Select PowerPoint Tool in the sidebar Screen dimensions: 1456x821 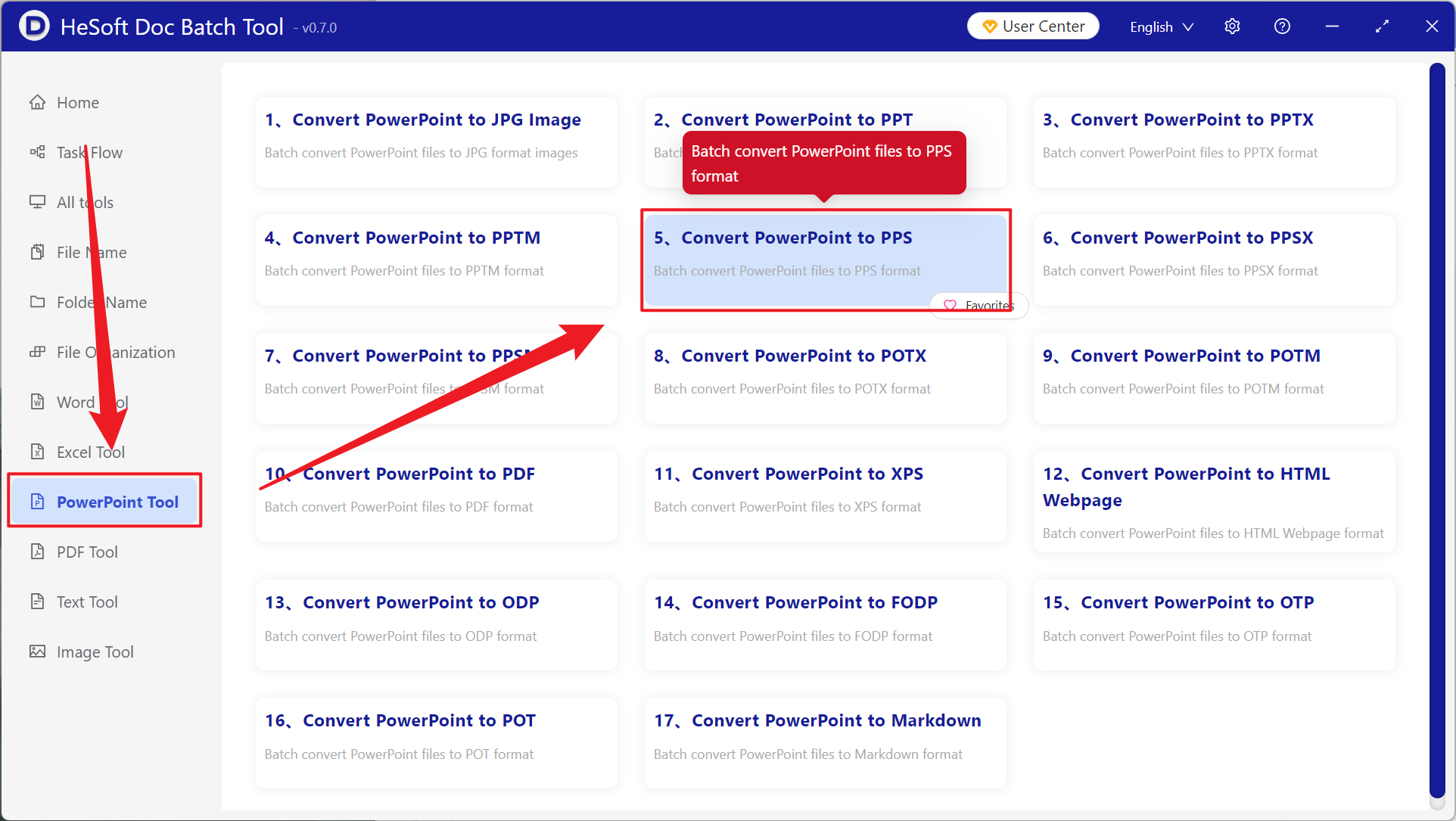click(104, 502)
